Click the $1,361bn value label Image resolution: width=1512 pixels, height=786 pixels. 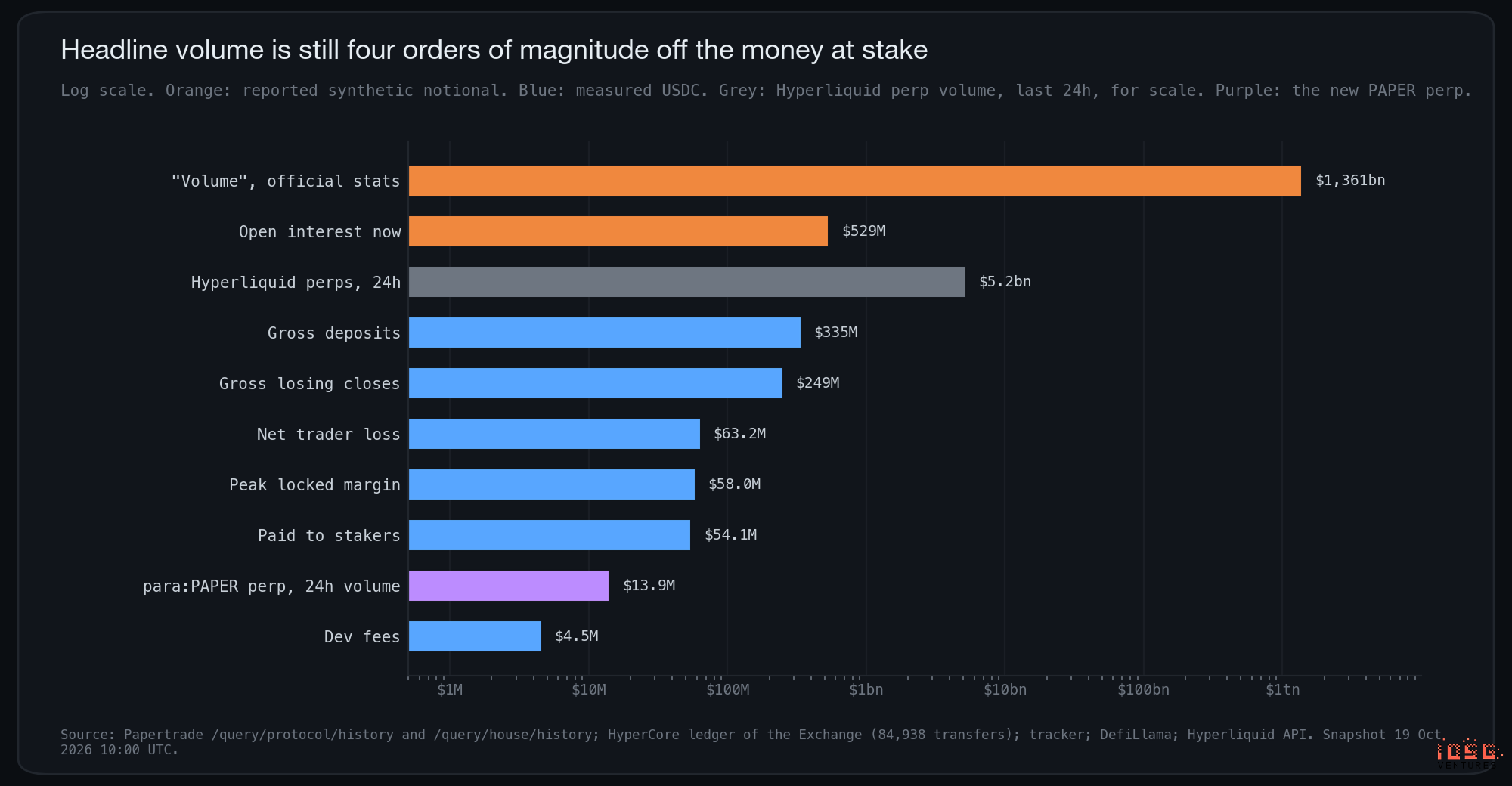click(1350, 181)
